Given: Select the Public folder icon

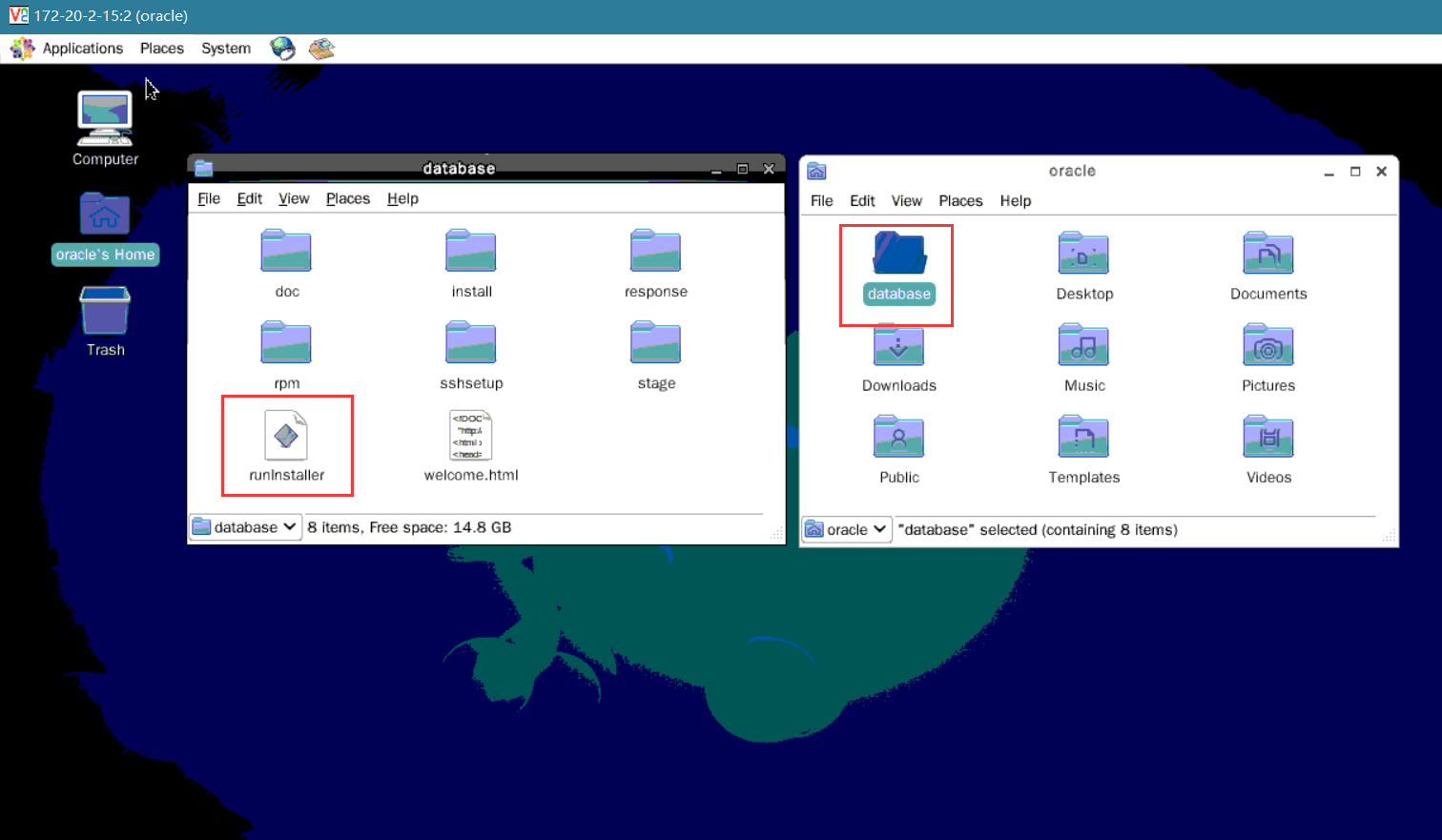Looking at the screenshot, I should pyautogui.click(x=898, y=436).
